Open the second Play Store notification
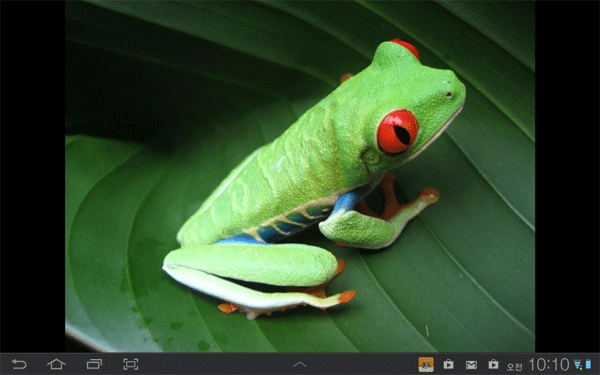 pyautogui.click(x=493, y=364)
